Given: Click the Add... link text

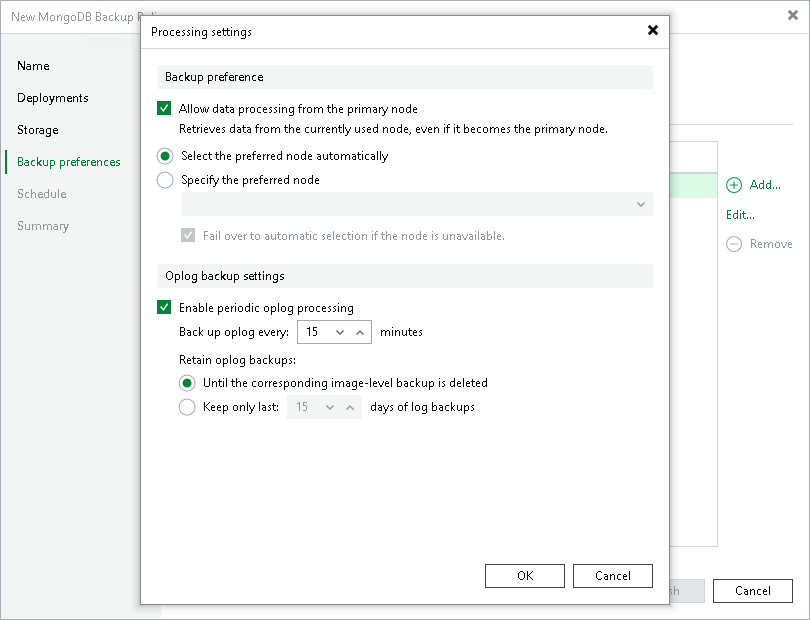Looking at the screenshot, I should pyautogui.click(x=765, y=184).
